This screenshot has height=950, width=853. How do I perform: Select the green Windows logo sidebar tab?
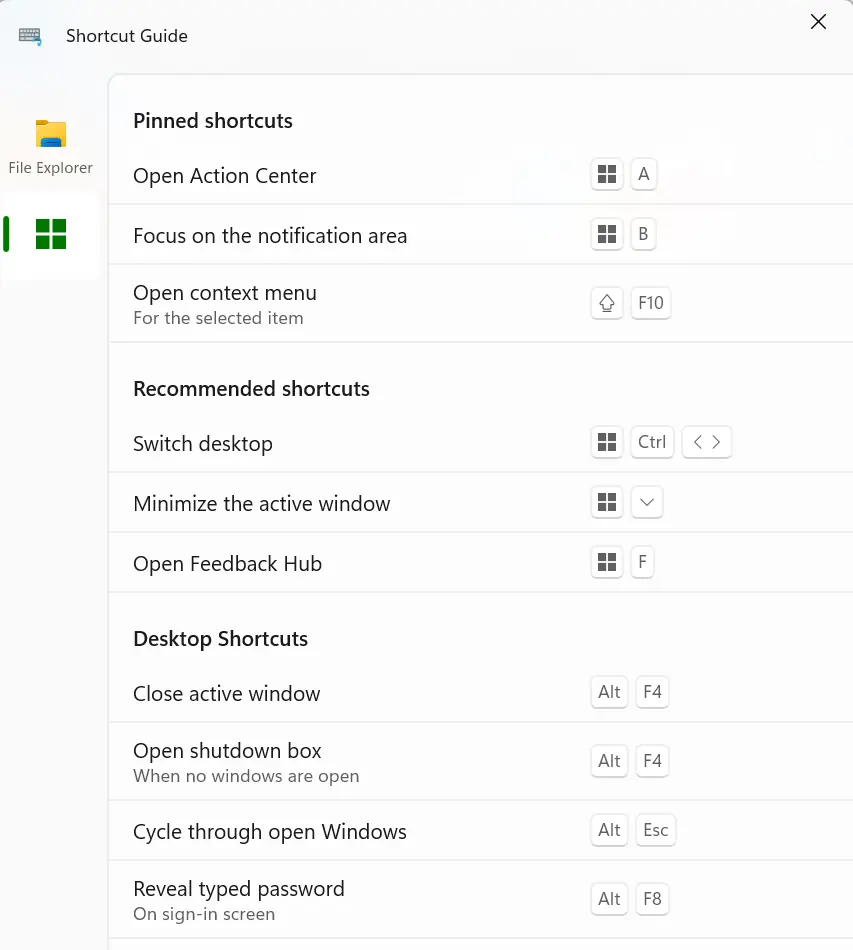pyautogui.click(x=50, y=234)
